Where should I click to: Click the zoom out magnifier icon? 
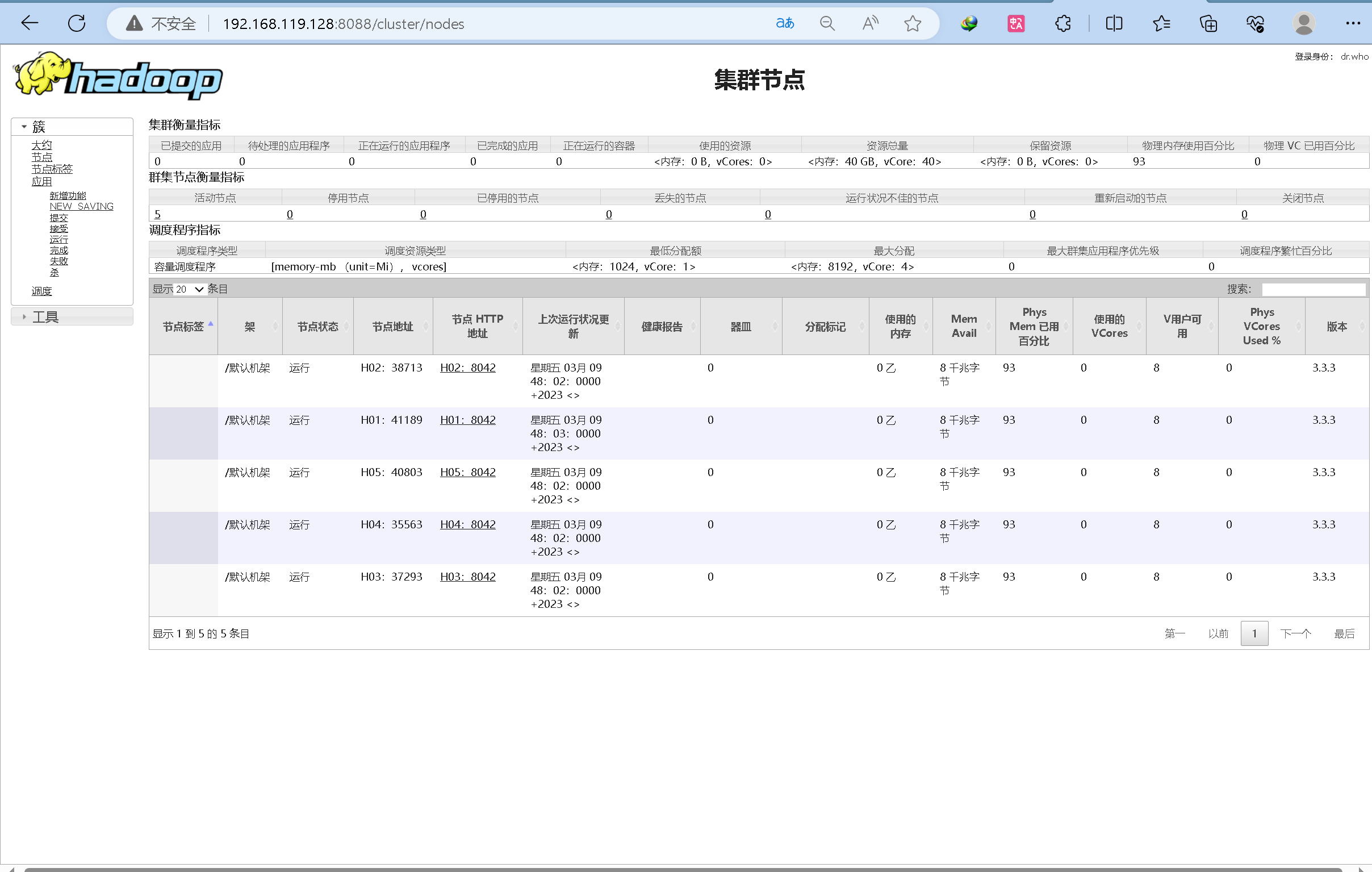pos(827,23)
